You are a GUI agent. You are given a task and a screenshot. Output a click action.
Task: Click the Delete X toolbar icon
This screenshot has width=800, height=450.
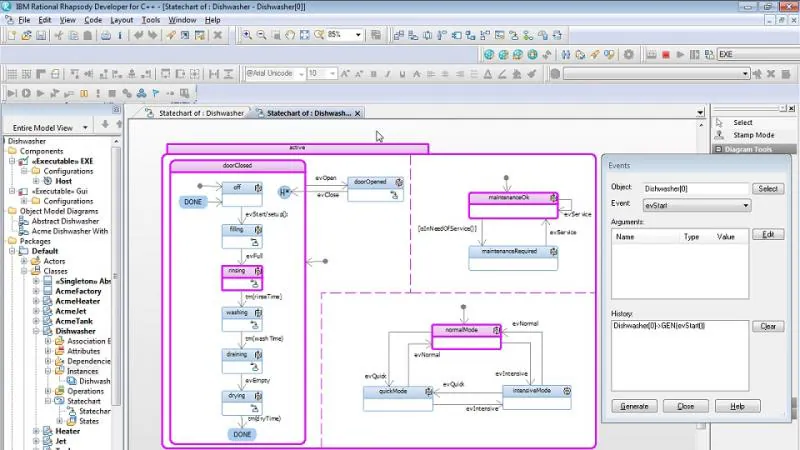pyautogui.click(x=217, y=35)
